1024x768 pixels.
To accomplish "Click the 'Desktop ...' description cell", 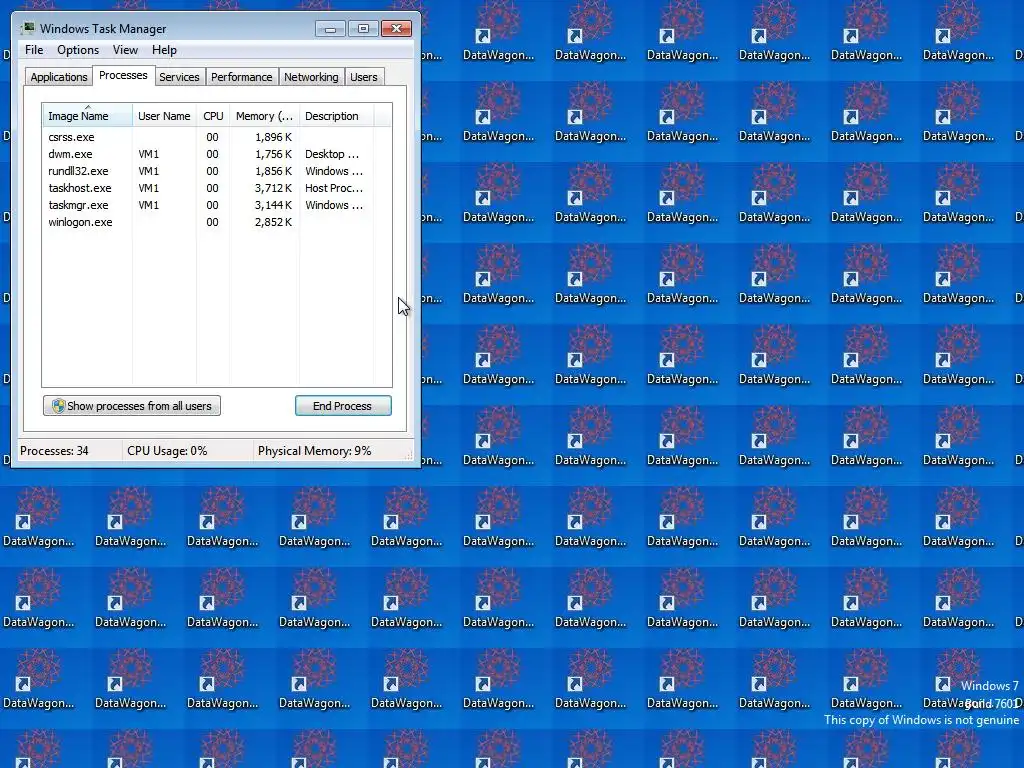I will click(x=332, y=154).
